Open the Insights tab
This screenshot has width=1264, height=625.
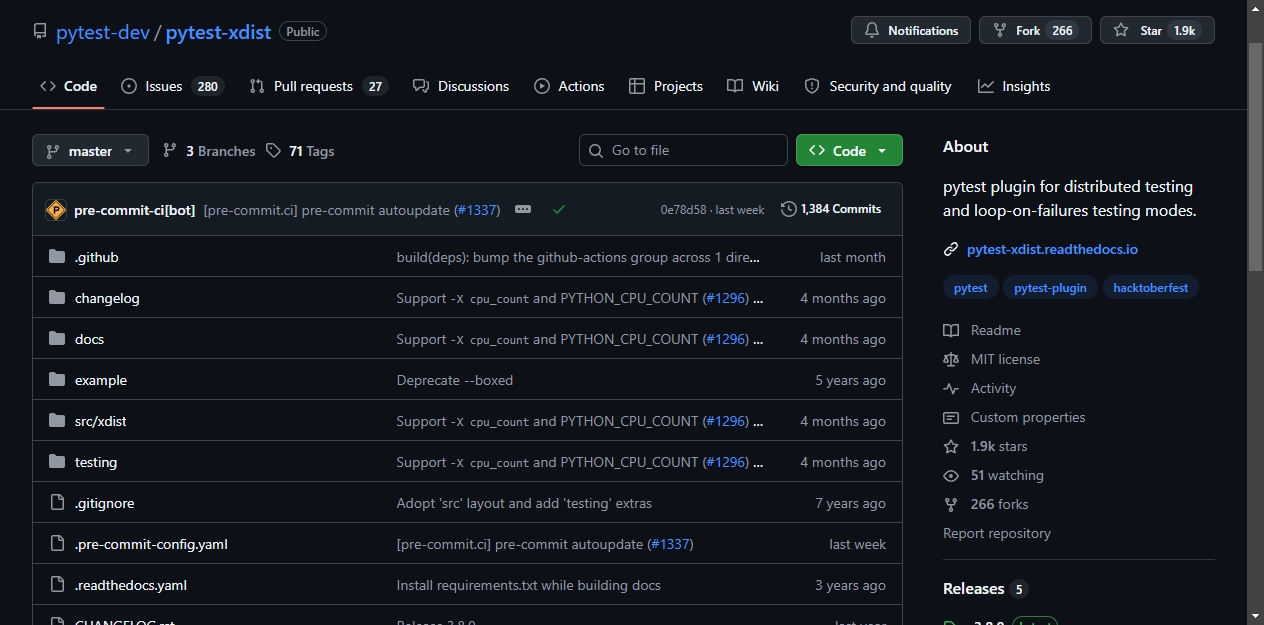click(x=1014, y=86)
